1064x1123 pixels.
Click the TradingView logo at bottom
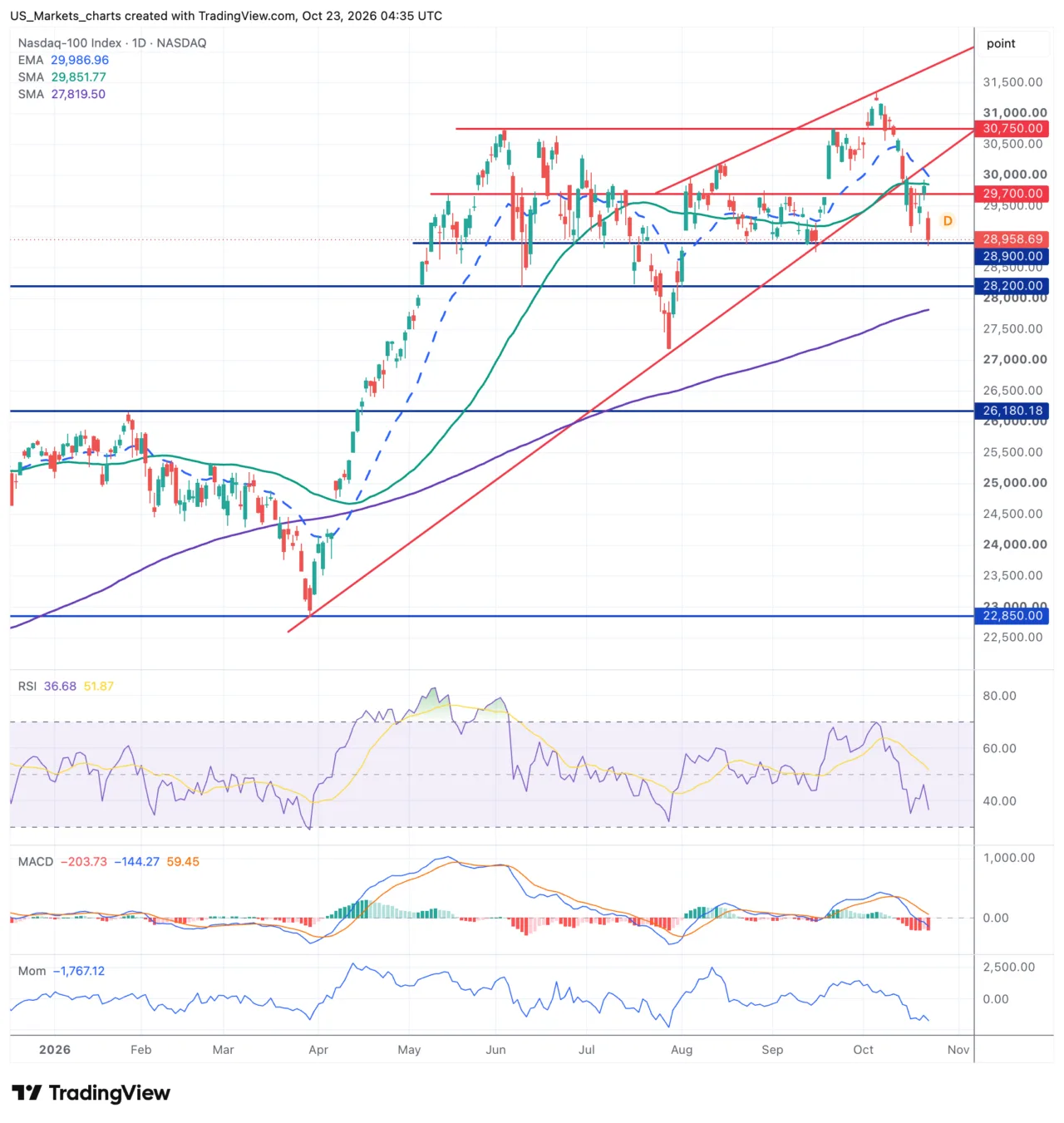pyautogui.click(x=91, y=1093)
